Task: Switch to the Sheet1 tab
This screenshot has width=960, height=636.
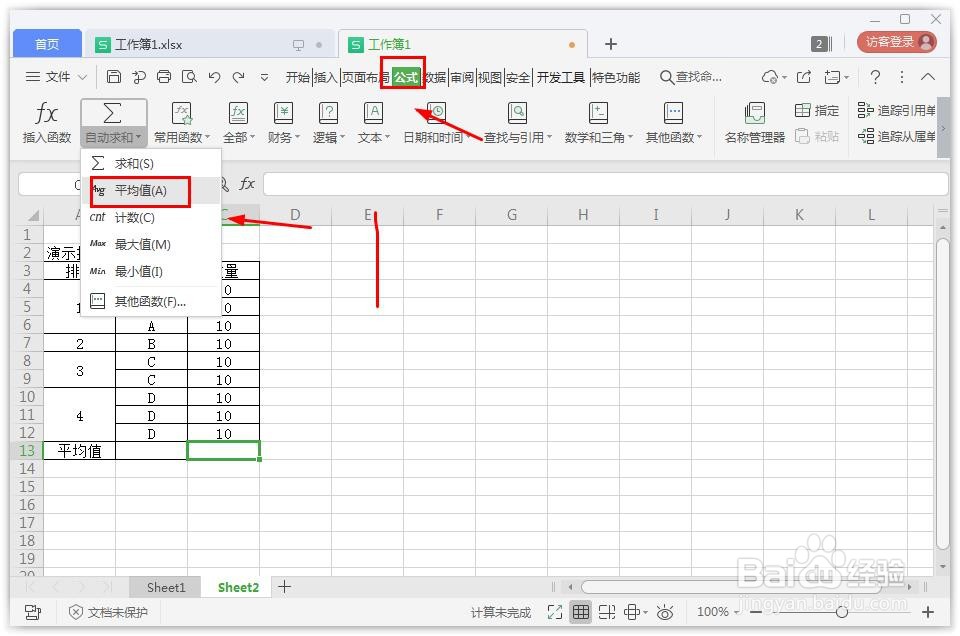Action: pyautogui.click(x=165, y=588)
